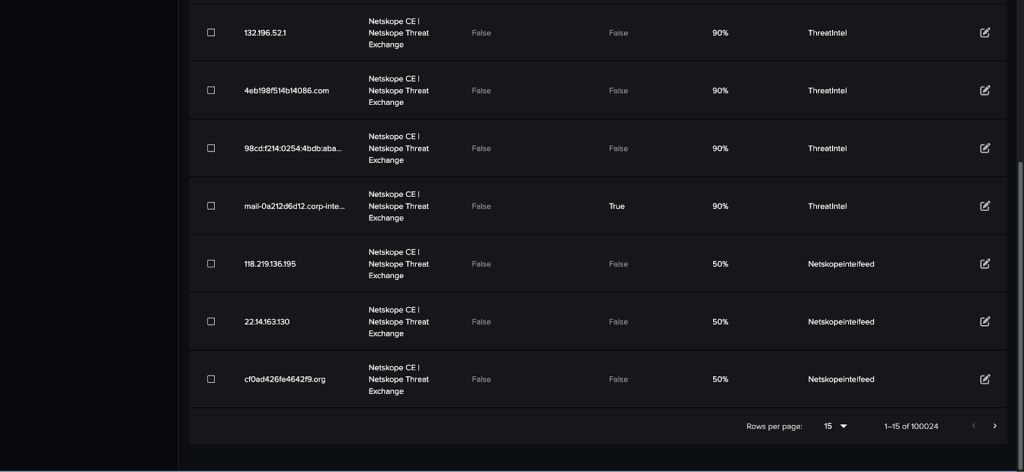The image size is (1024, 472).
Task: Edit the 132.196.52.1 indicator row
Action: pyautogui.click(x=985, y=33)
